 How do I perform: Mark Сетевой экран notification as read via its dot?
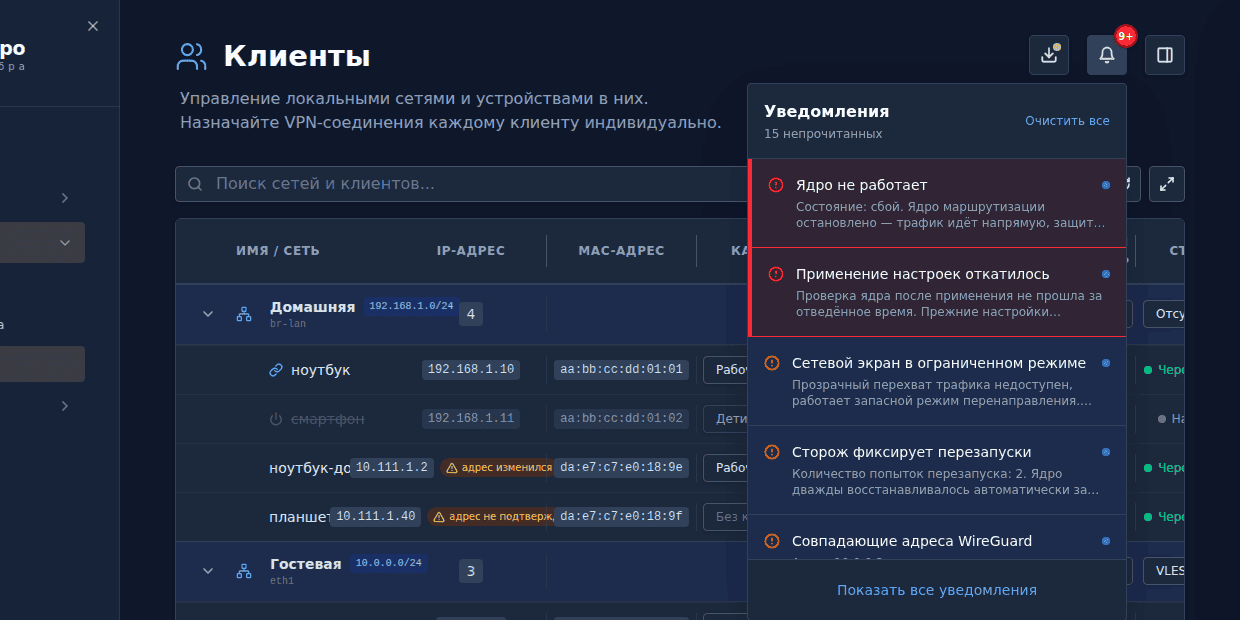click(x=1106, y=363)
